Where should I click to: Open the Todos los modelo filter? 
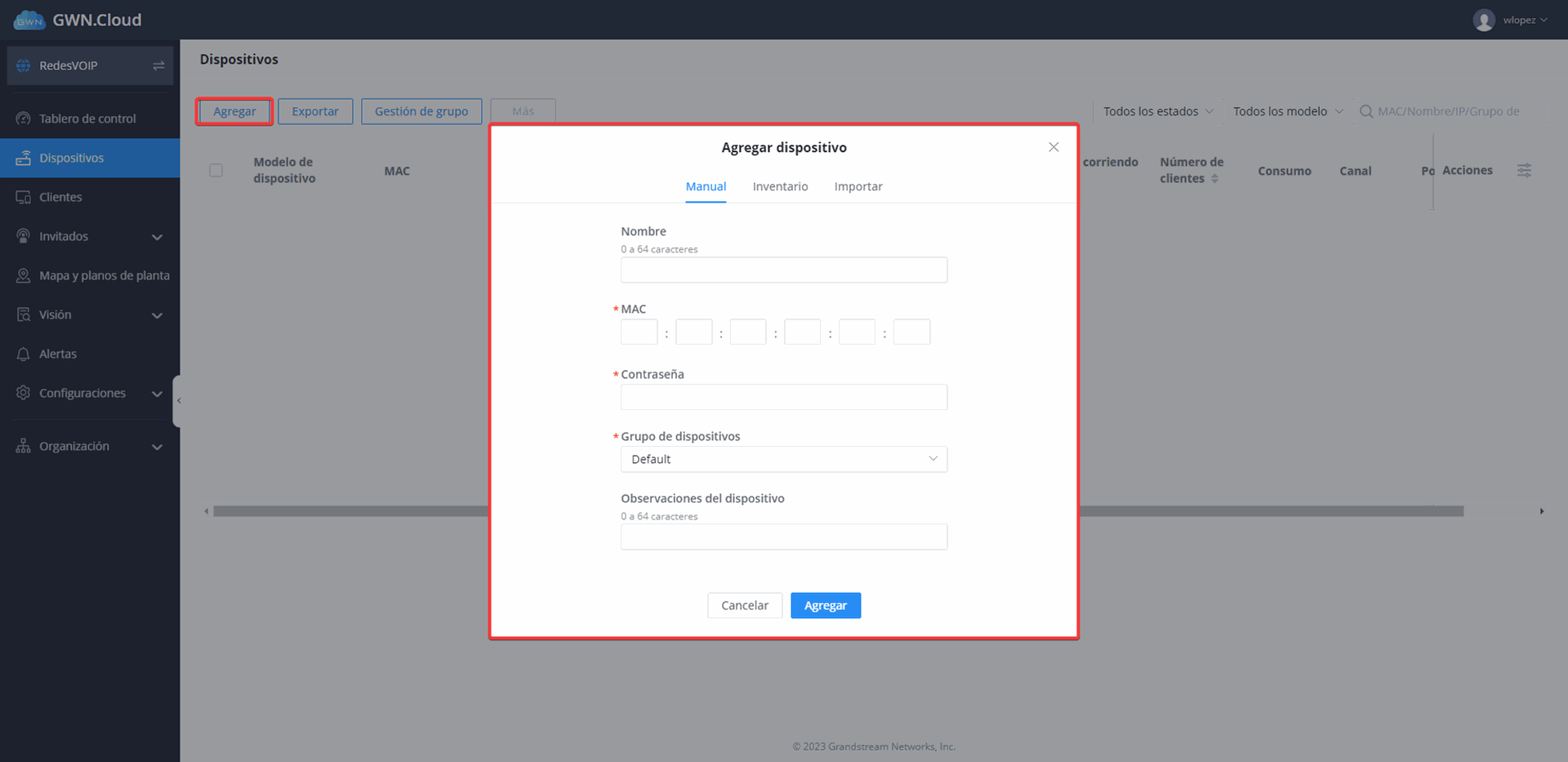[x=1287, y=111]
